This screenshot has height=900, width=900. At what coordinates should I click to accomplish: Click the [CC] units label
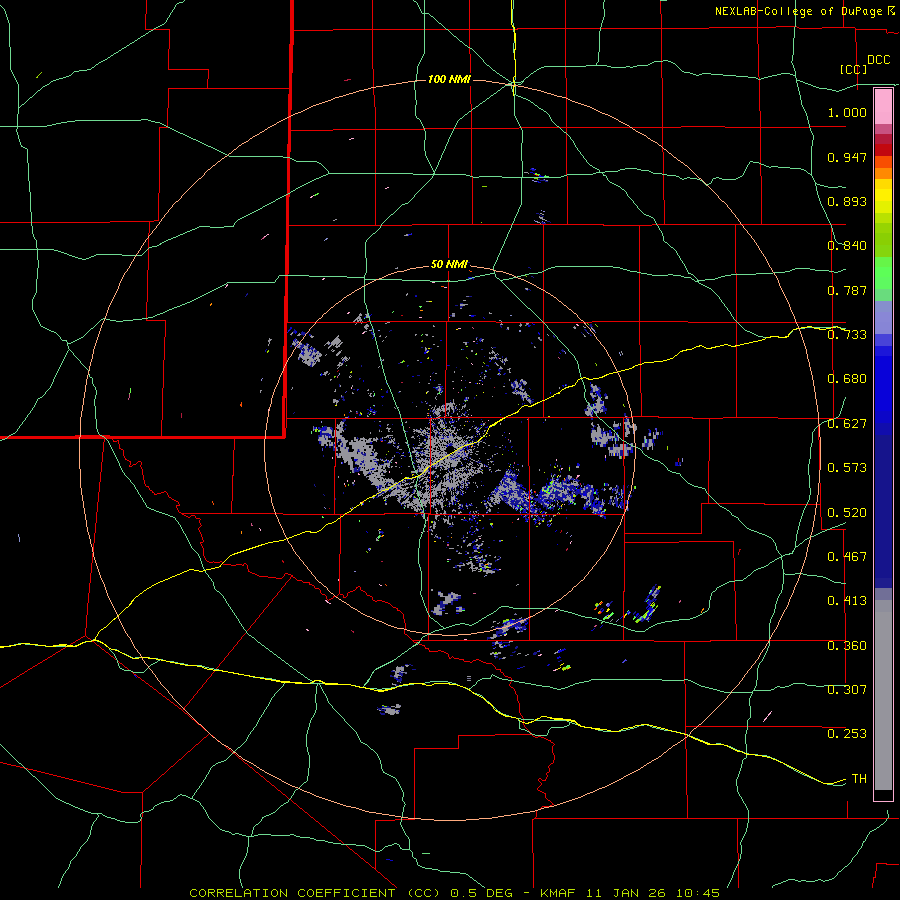(854, 69)
